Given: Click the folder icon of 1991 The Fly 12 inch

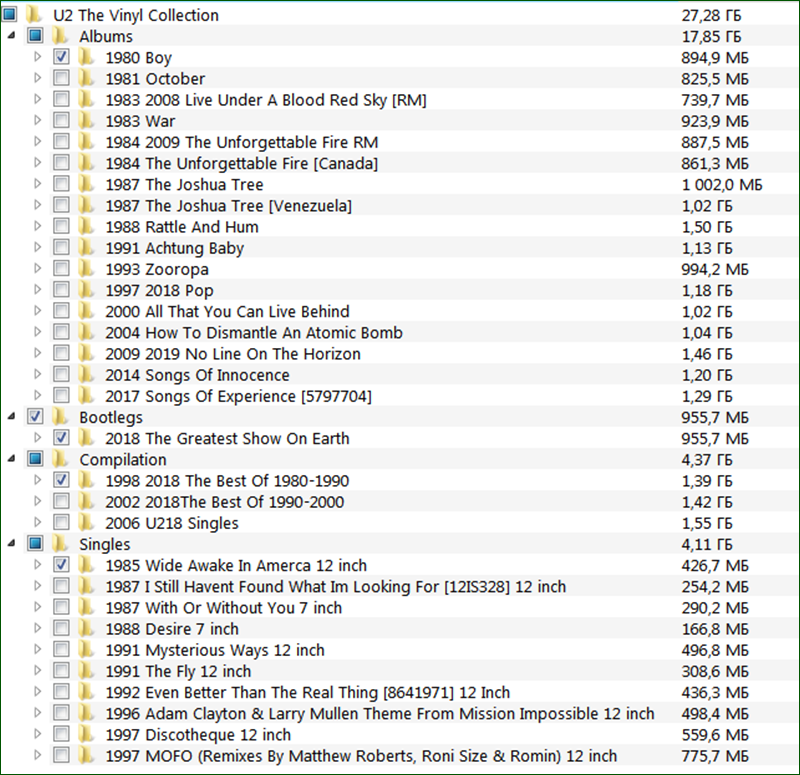Looking at the screenshot, I should tap(86, 670).
